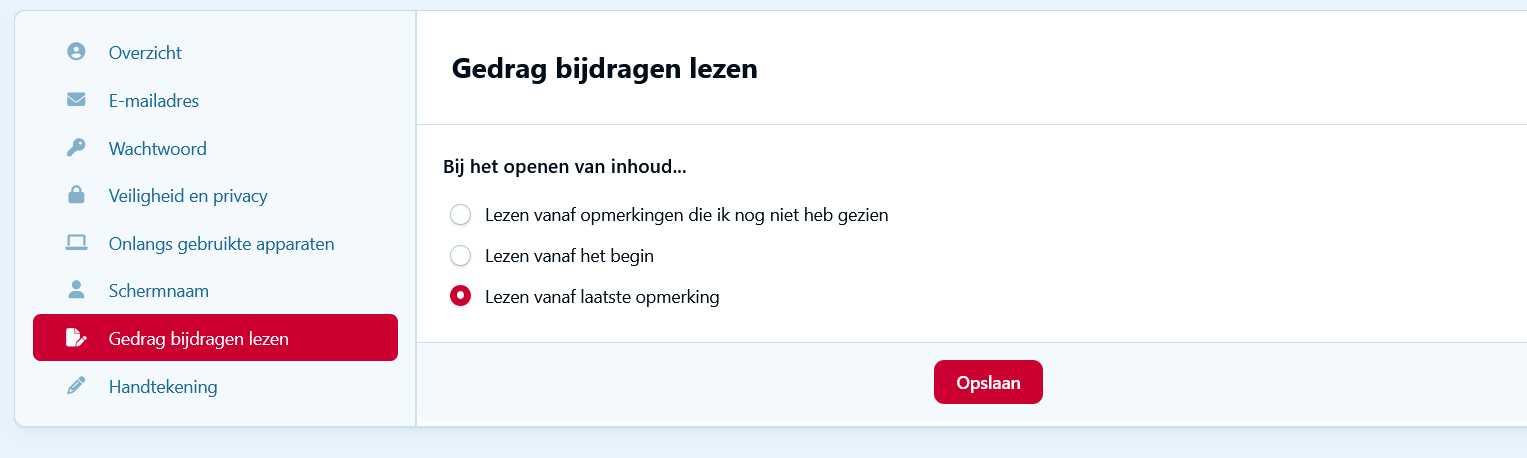The height and width of the screenshot is (458, 1527).
Task: Select the 'Lezen vanaf het begin' radio button
Action: coord(460,256)
